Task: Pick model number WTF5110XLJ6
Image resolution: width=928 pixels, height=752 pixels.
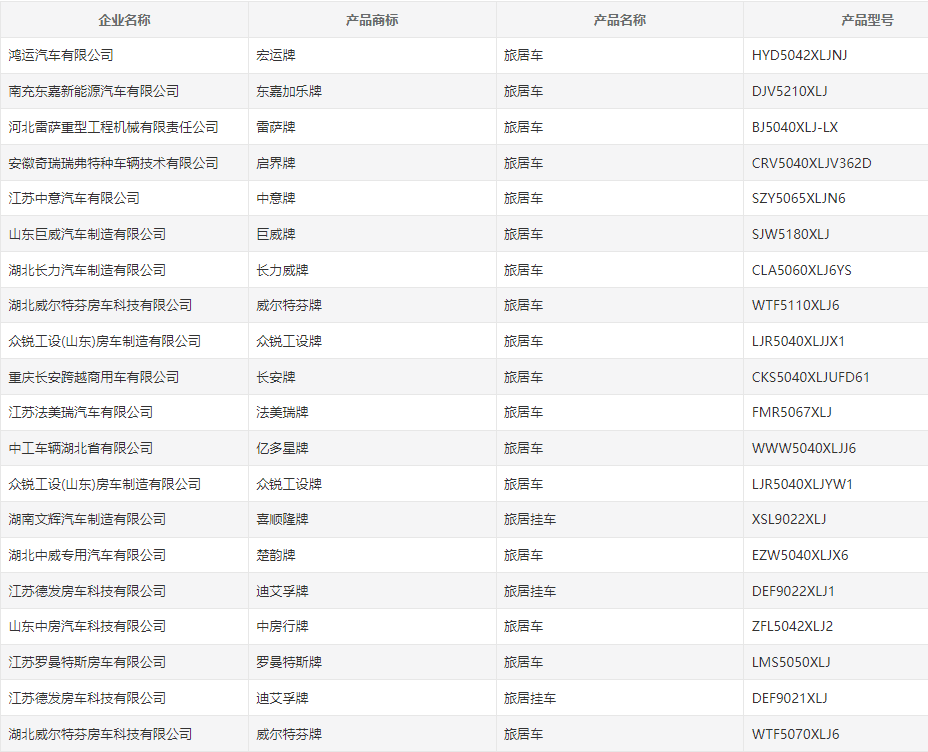Action: click(x=795, y=305)
